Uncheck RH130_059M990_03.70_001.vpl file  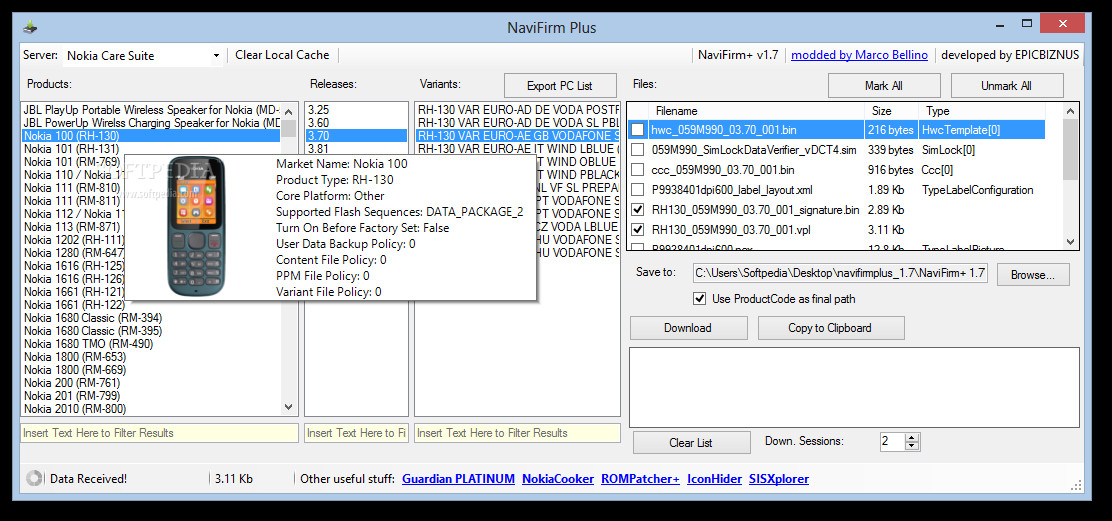point(638,230)
